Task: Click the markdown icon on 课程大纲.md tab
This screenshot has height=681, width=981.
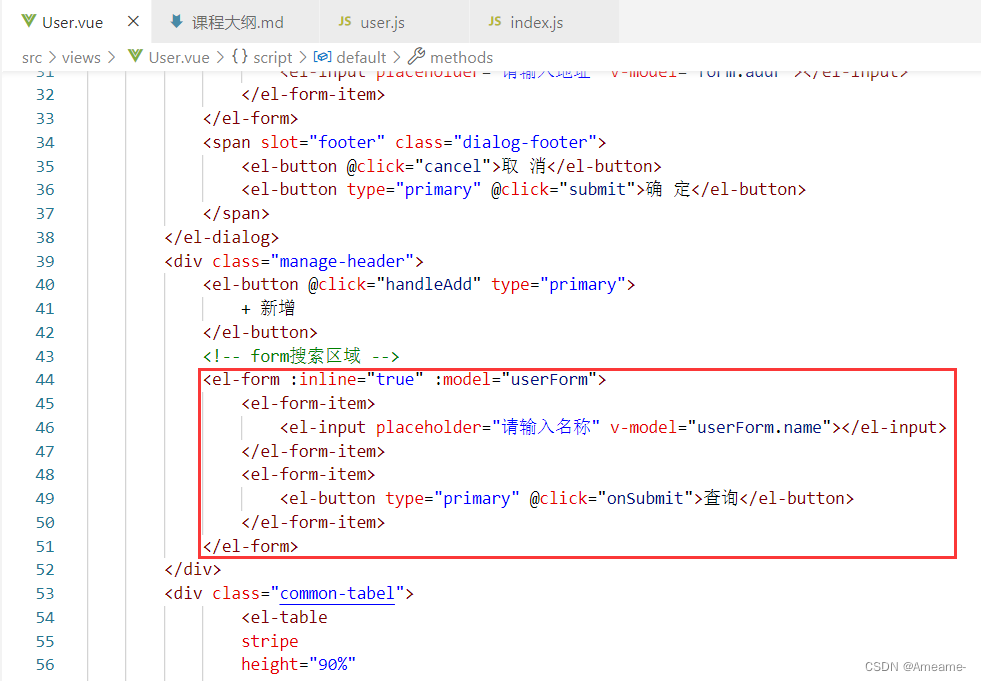Action: coord(176,22)
